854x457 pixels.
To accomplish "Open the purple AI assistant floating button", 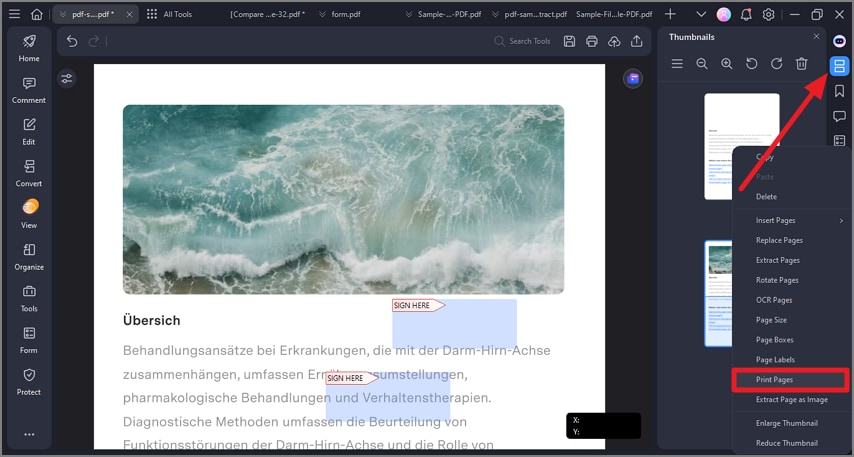I will [633, 79].
